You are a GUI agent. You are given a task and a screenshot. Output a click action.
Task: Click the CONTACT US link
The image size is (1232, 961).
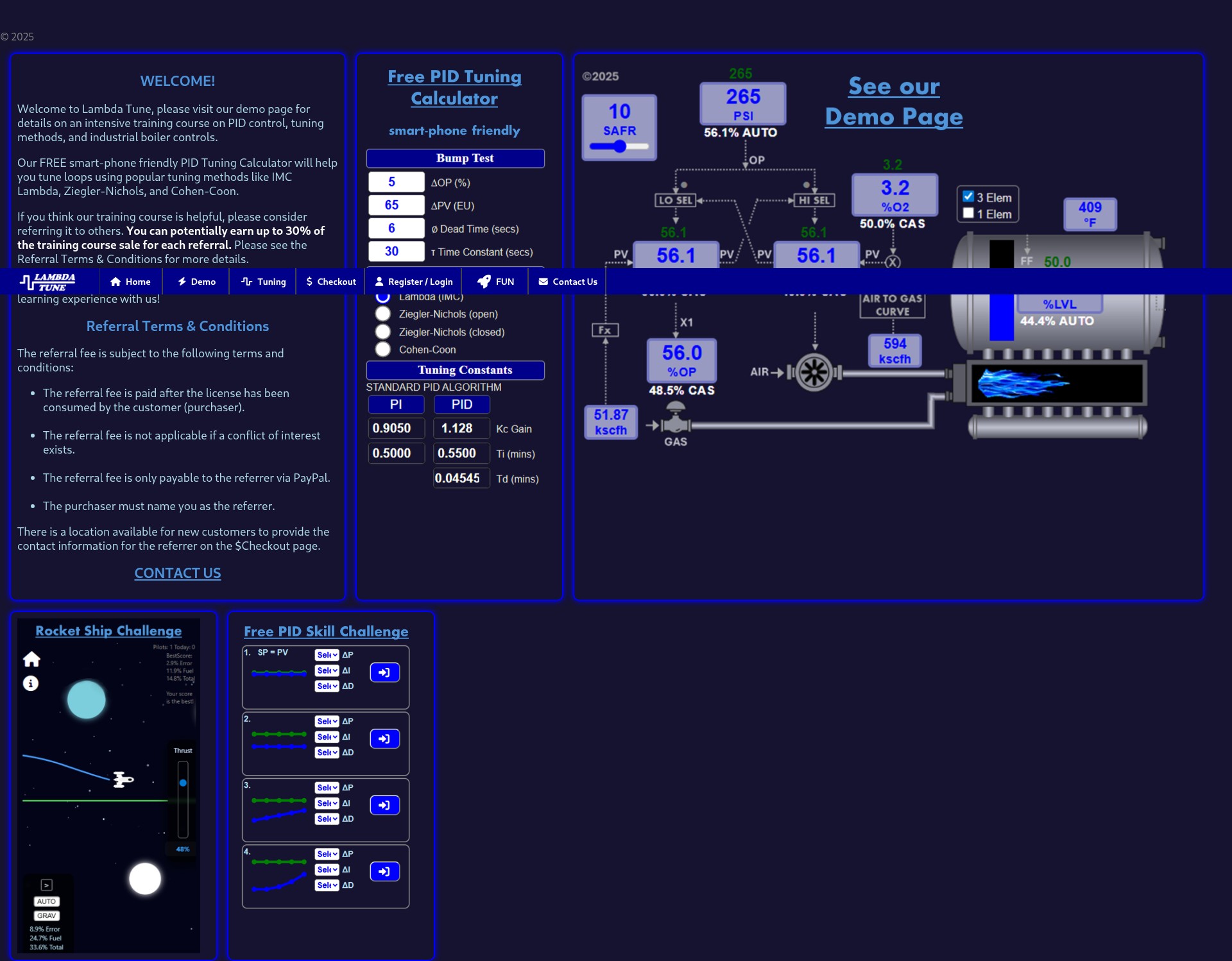[x=178, y=573]
